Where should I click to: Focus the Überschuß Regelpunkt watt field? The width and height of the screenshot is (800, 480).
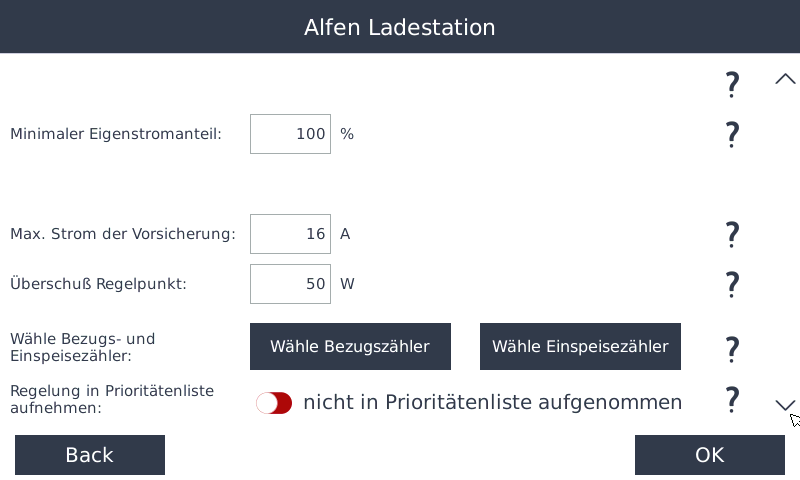(x=290, y=284)
